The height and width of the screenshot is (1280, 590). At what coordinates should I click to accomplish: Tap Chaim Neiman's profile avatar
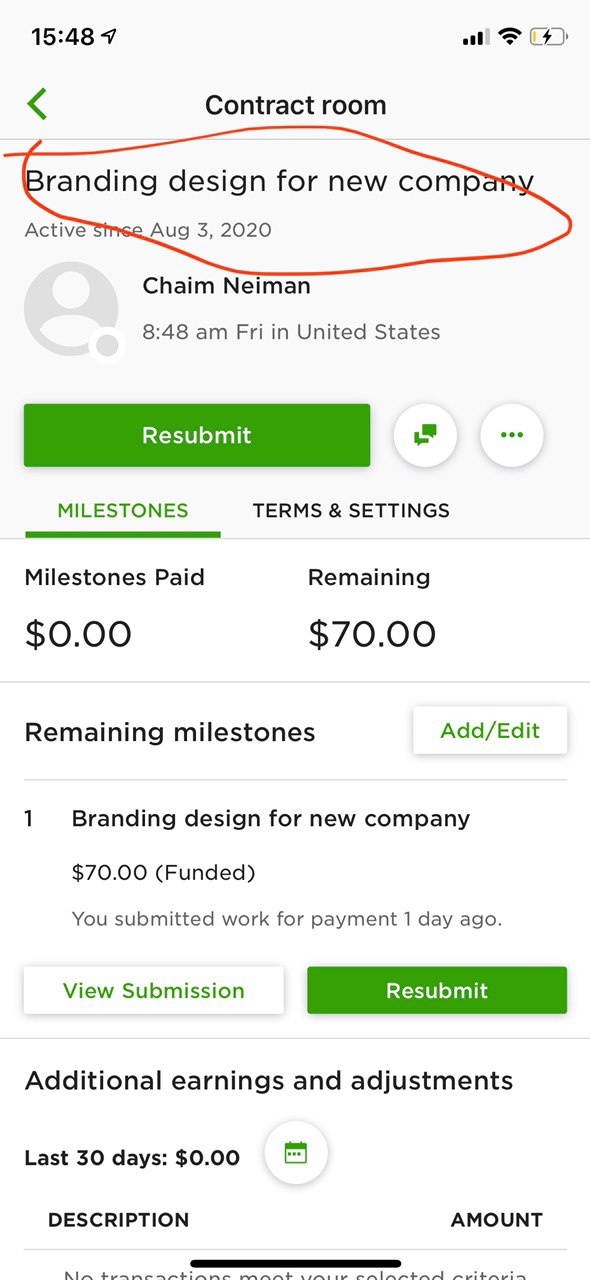(x=72, y=310)
